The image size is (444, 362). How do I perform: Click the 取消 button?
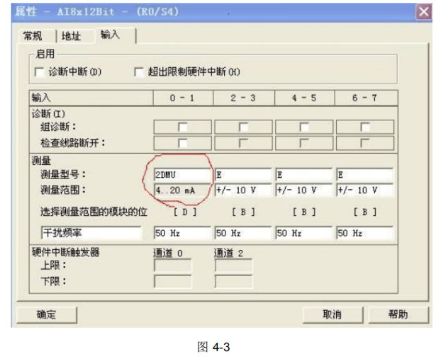pyautogui.click(x=332, y=315)
